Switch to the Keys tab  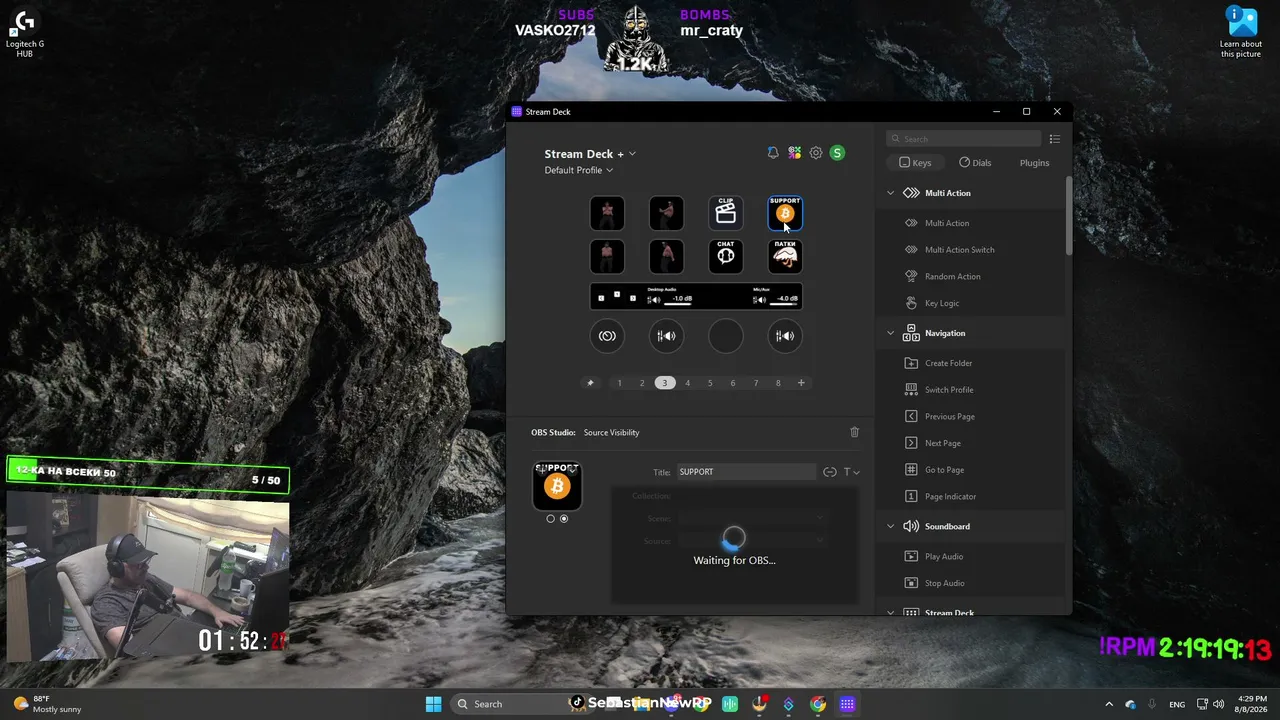(915, 163)
